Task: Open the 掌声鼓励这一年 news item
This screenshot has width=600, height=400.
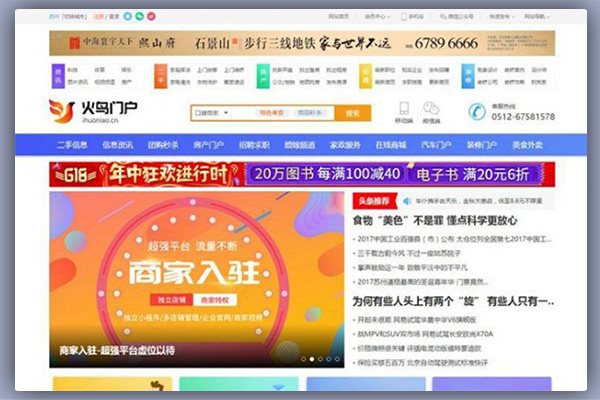Action: (x=412, y=268)
